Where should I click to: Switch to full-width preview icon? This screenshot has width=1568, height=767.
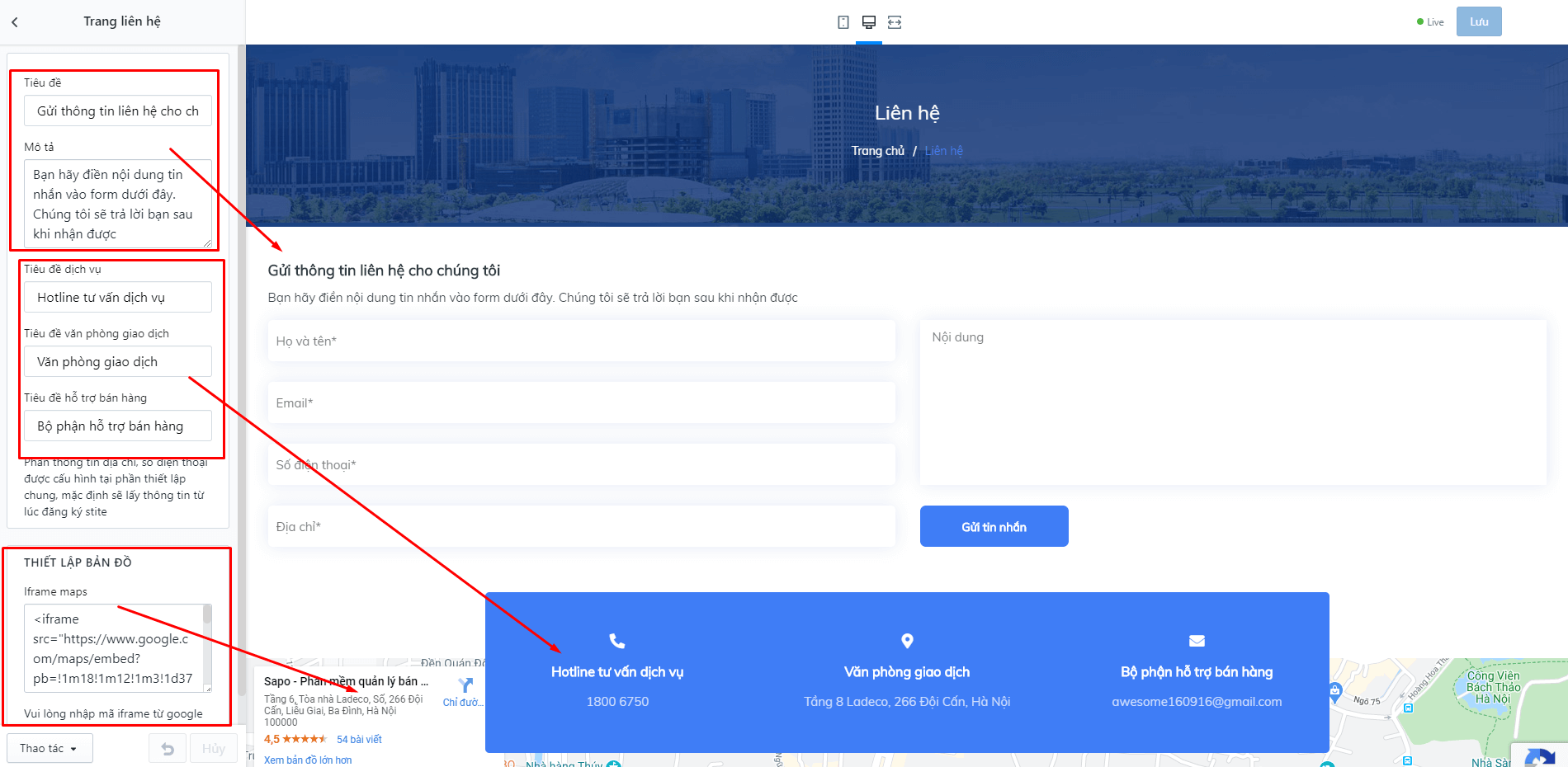[895, 22]
